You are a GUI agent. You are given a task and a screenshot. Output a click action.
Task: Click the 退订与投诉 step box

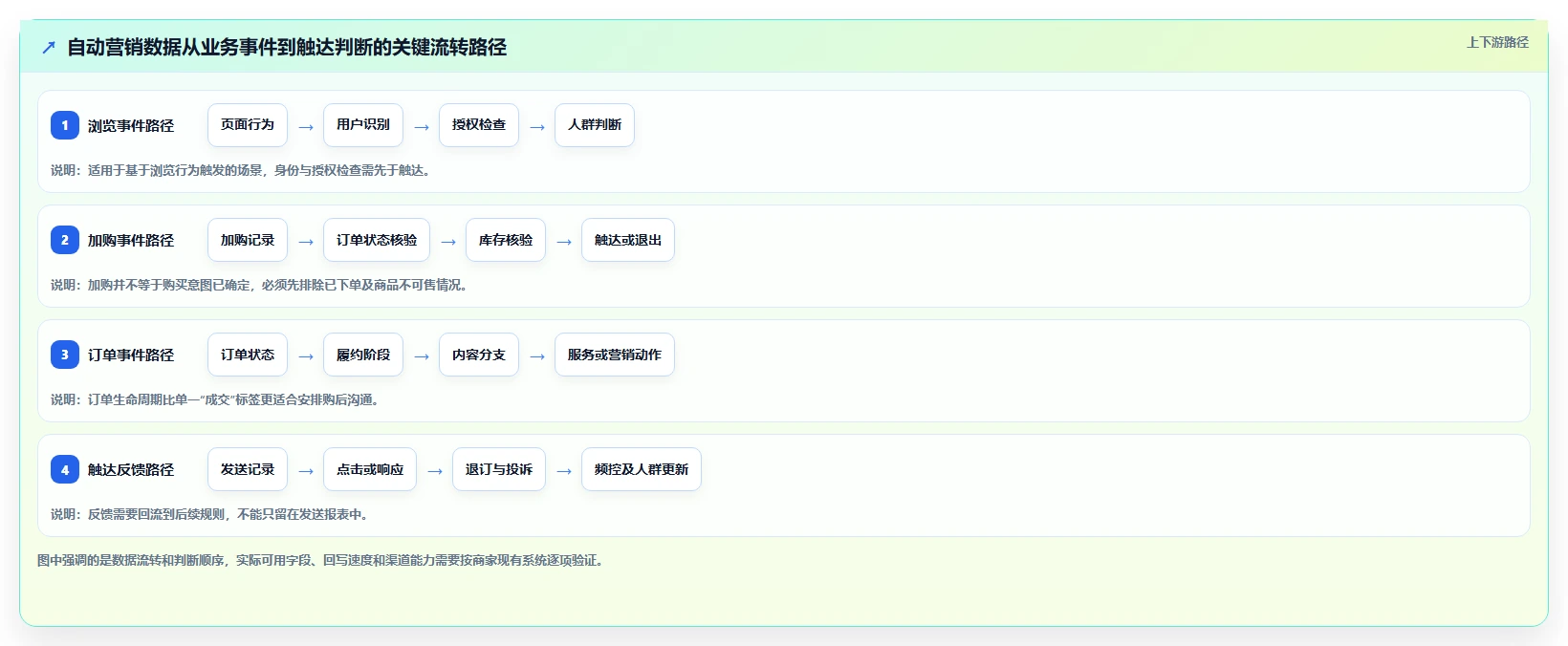point(499,469)
